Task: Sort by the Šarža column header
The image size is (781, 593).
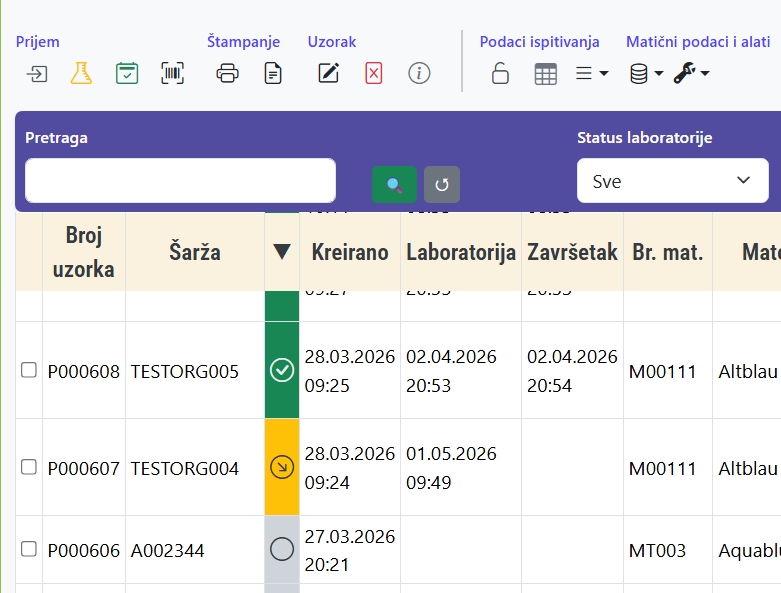Action: tap(195, 251)
